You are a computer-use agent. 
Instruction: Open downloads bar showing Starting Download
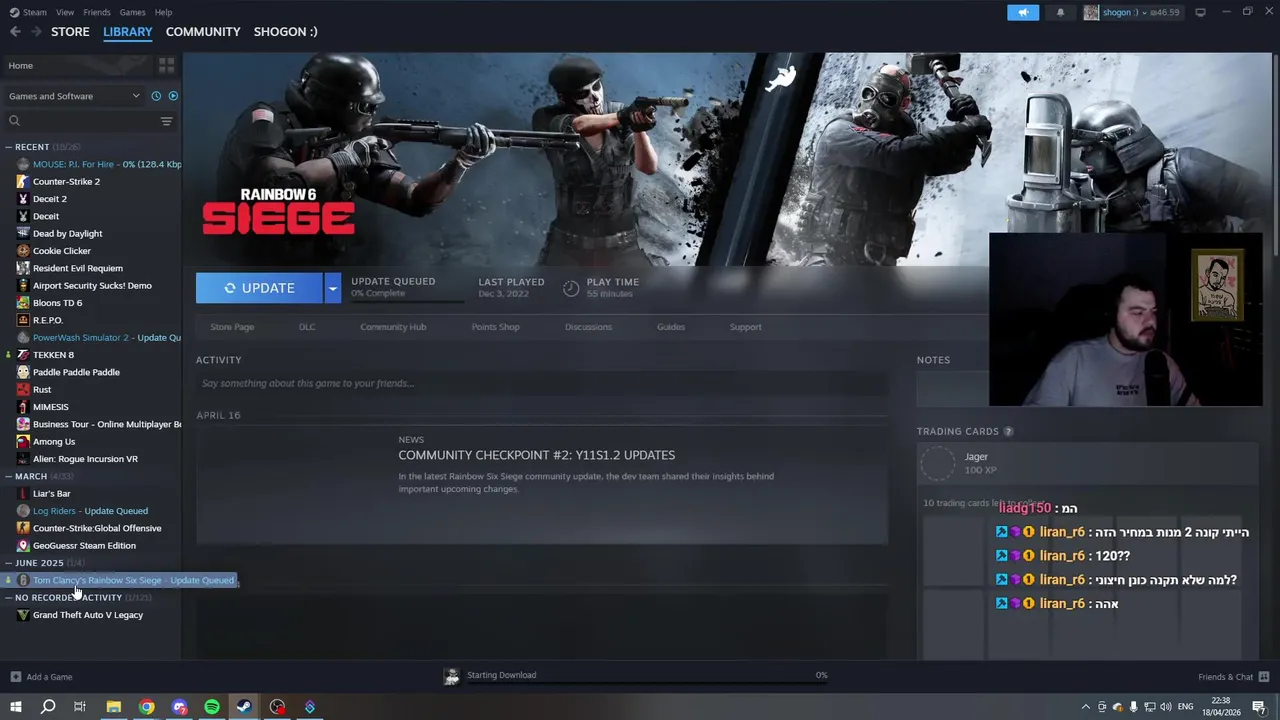637,676
